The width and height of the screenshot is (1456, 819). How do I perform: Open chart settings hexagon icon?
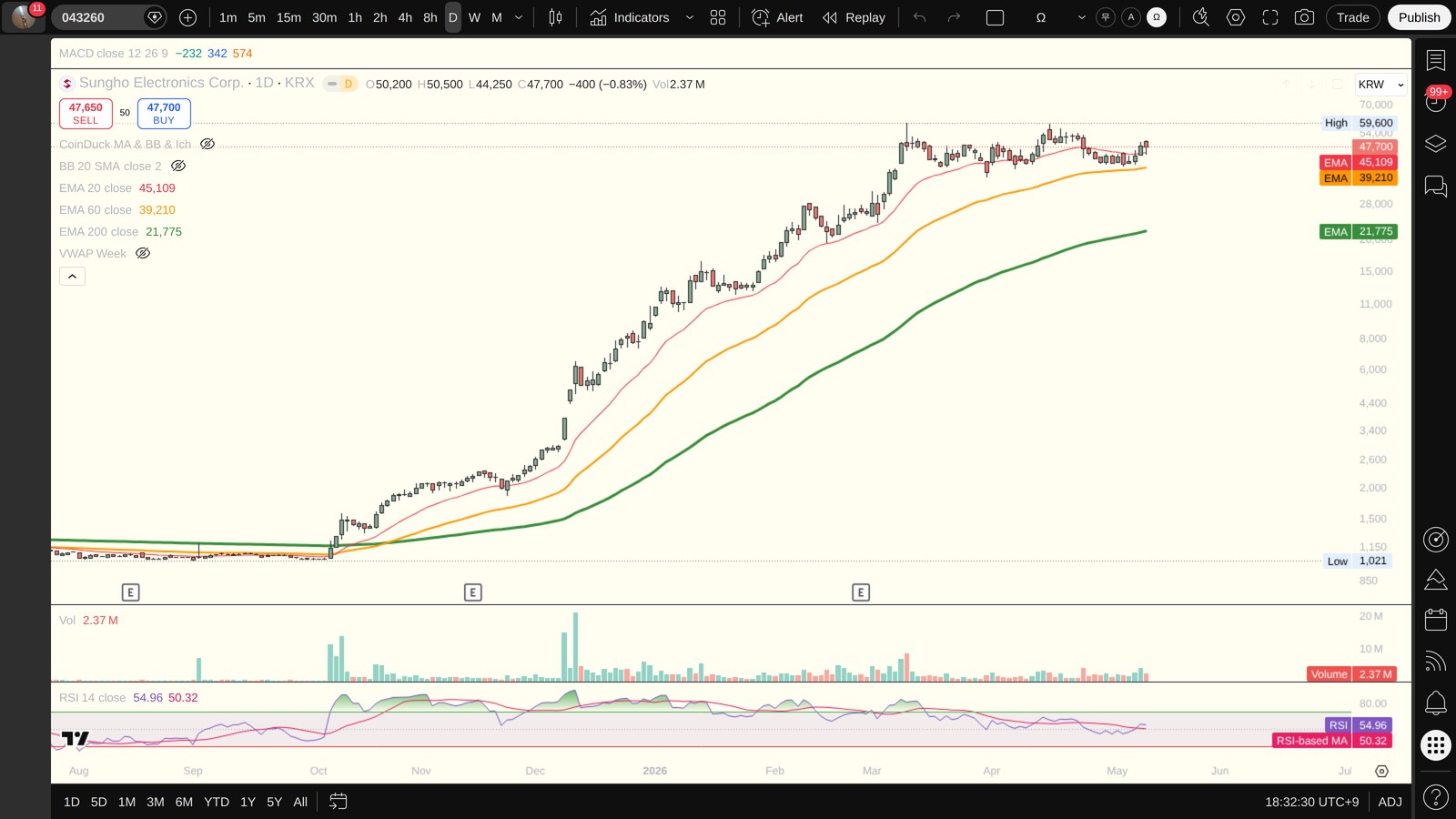pos(1235,17)
